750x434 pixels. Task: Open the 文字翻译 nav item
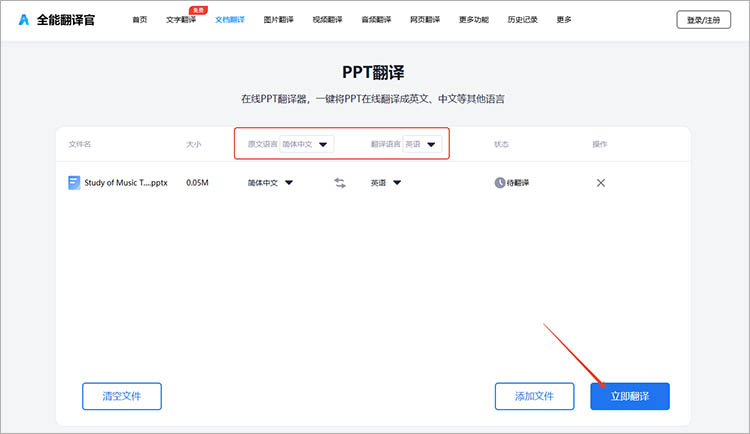pos(181,20)
